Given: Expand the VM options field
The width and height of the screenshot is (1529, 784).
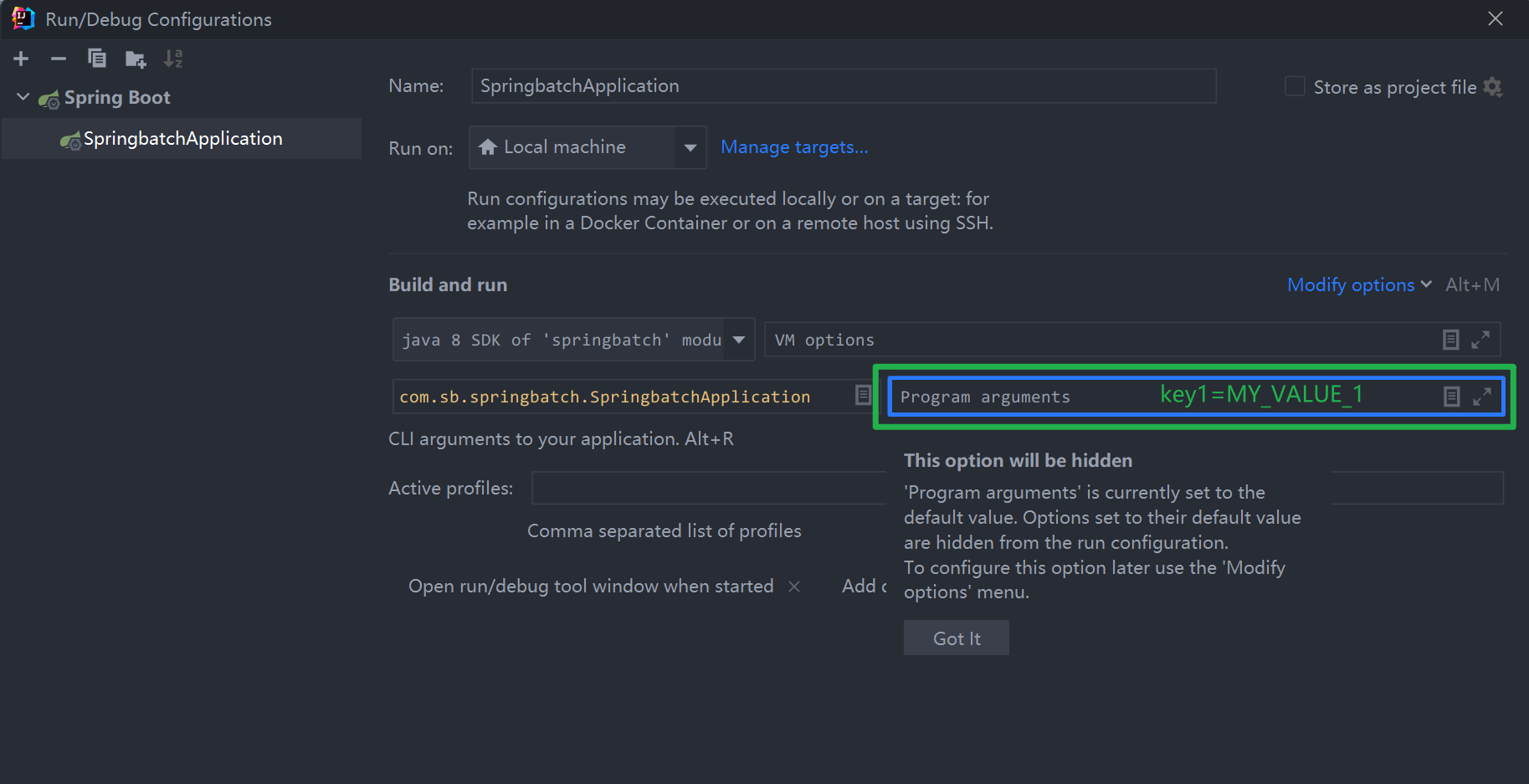Looking at the screenshot, I should 1480,340.
